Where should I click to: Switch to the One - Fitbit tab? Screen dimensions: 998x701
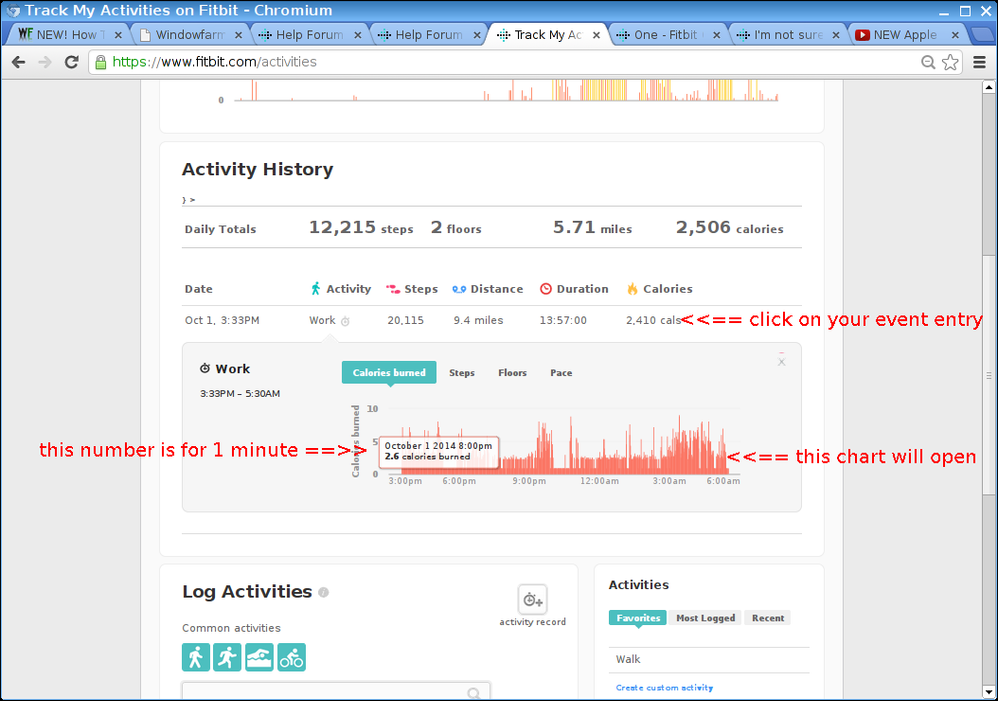point(666,34)
